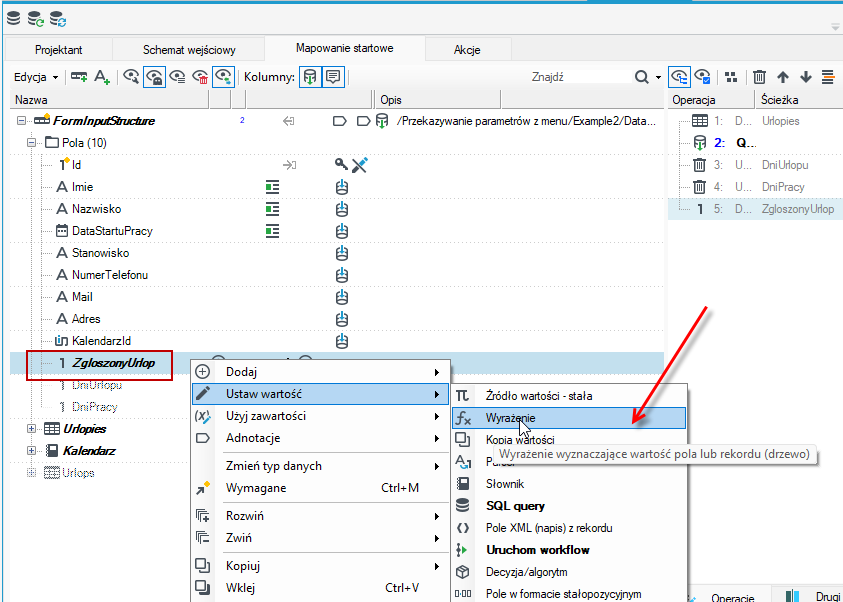
Task: Click the database source icon in the Imie row
Action: click(x=342, y=187)
